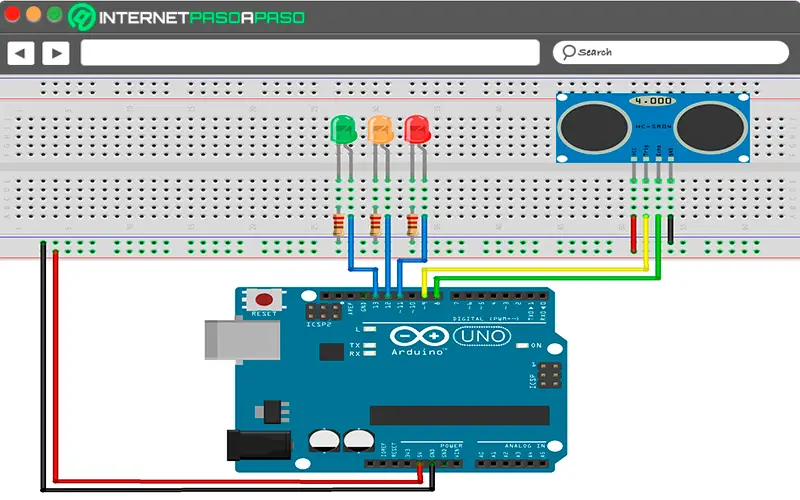Click inside the Search field
This screenshot has height=500, width=800.
point(670,53)
